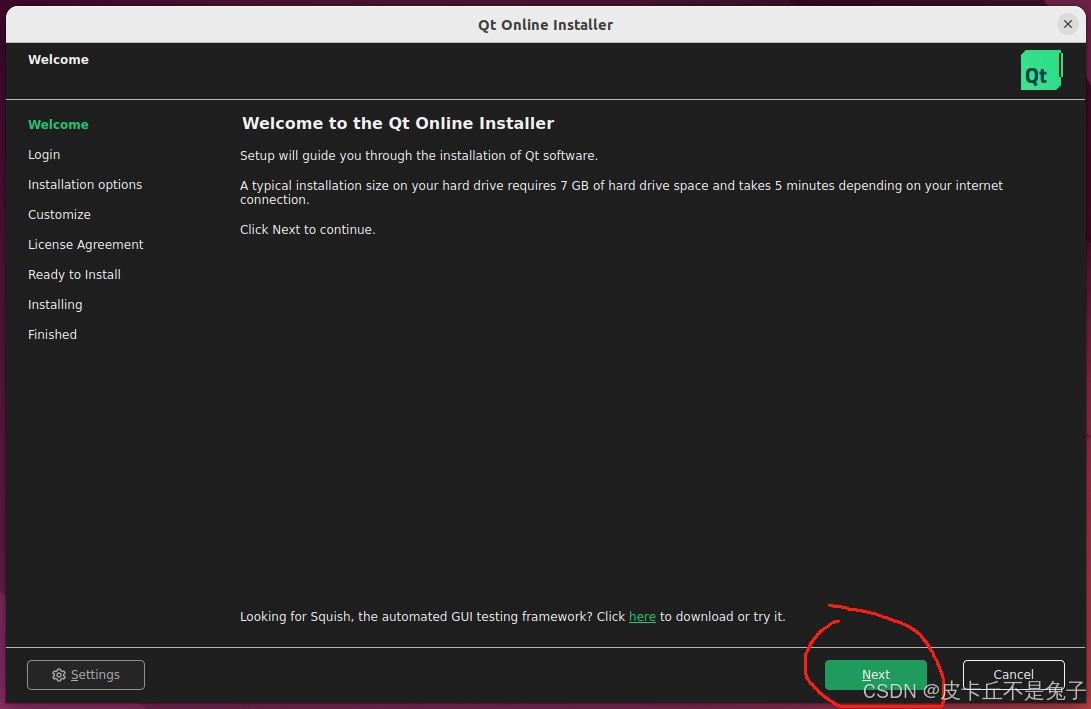The height and width of the screenshot is (709, 1091).
Task: Select the Installation options step
Action: tap(85, 184)
